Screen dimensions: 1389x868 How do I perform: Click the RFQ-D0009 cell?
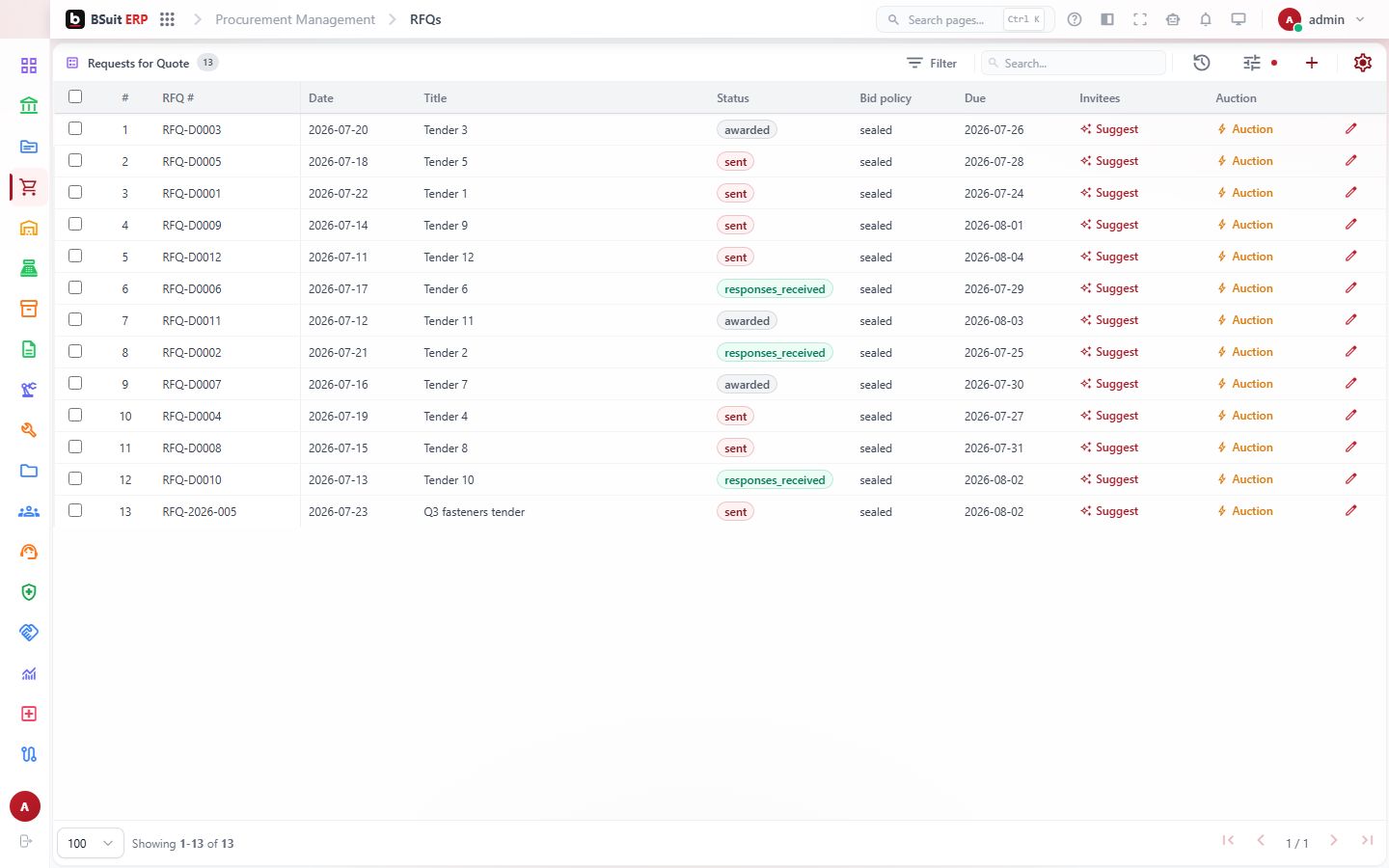192,226
